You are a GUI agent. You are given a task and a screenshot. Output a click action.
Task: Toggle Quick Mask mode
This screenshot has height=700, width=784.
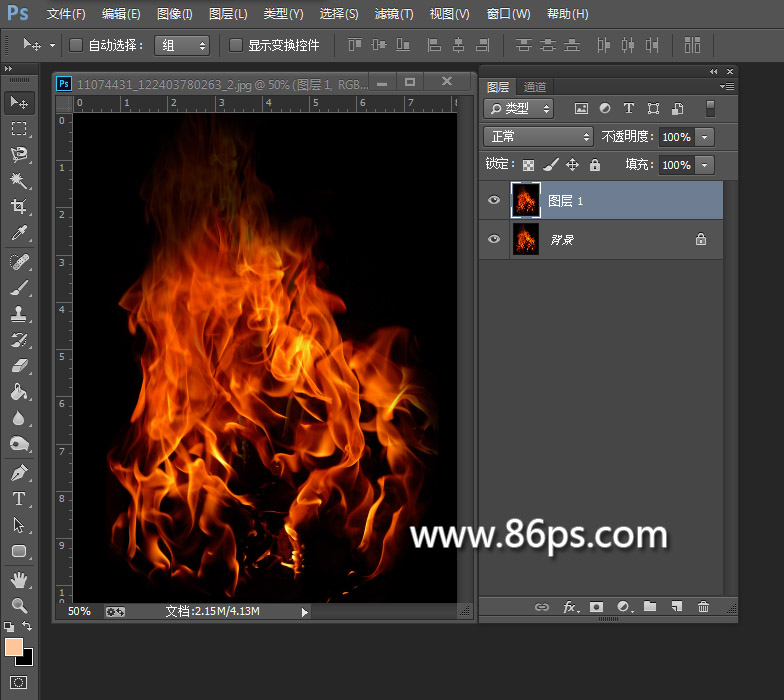click(18, 682)
